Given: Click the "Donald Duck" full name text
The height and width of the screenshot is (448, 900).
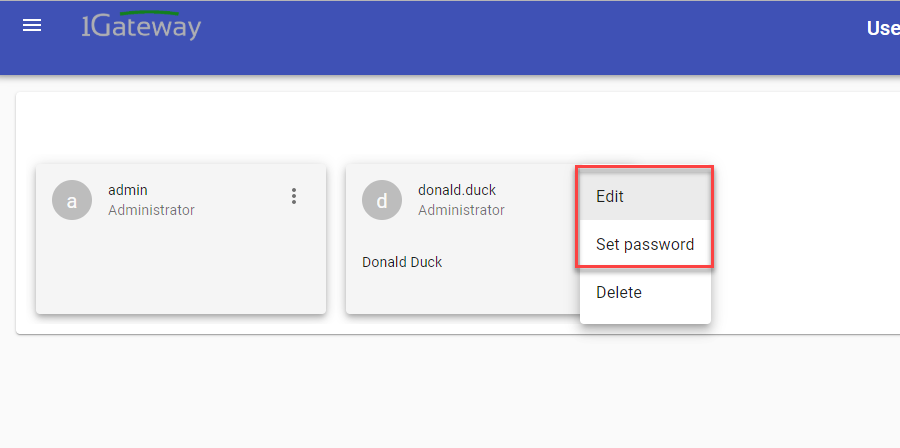Looking at the screenshot, I should pyautogui.click(x=402, y=262).
